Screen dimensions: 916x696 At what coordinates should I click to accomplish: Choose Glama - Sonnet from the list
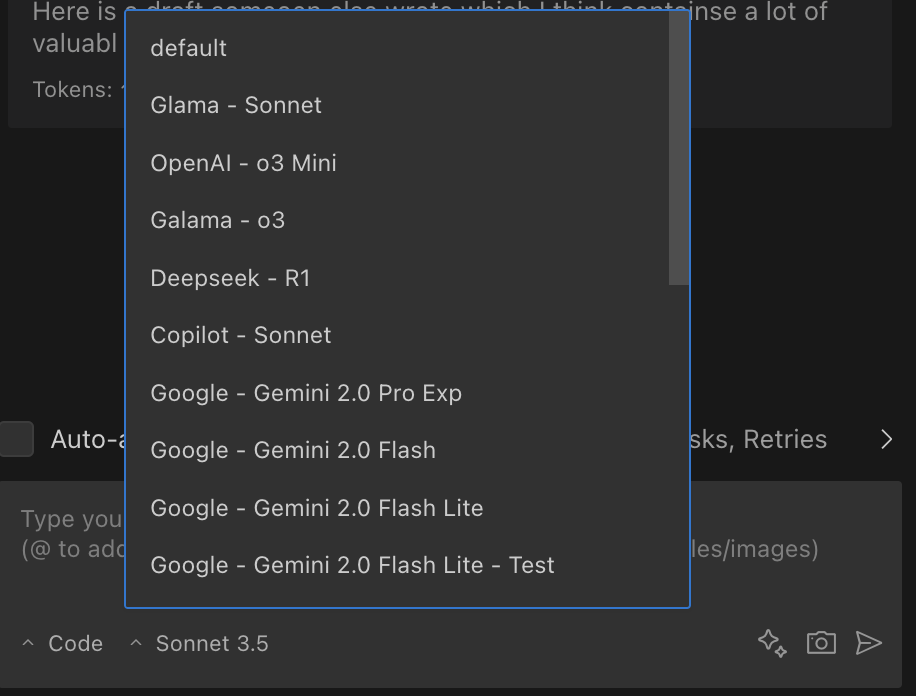[x=236, y=105]
